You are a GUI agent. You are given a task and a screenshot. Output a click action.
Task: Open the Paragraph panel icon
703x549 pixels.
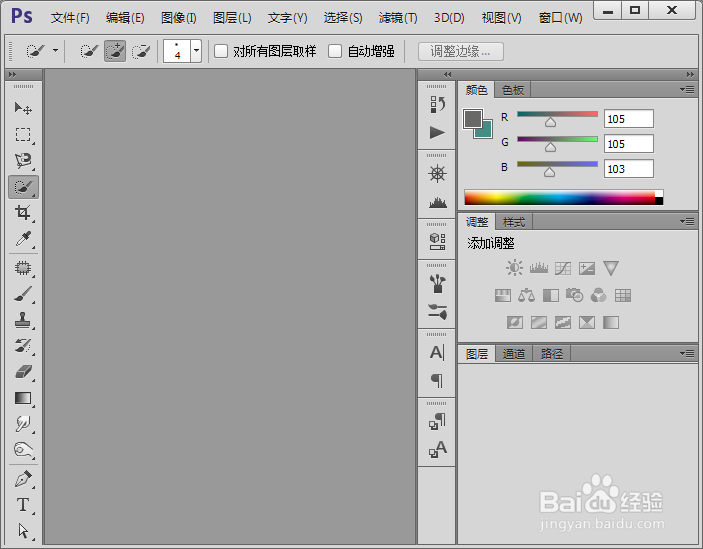[x=437, y=380]
